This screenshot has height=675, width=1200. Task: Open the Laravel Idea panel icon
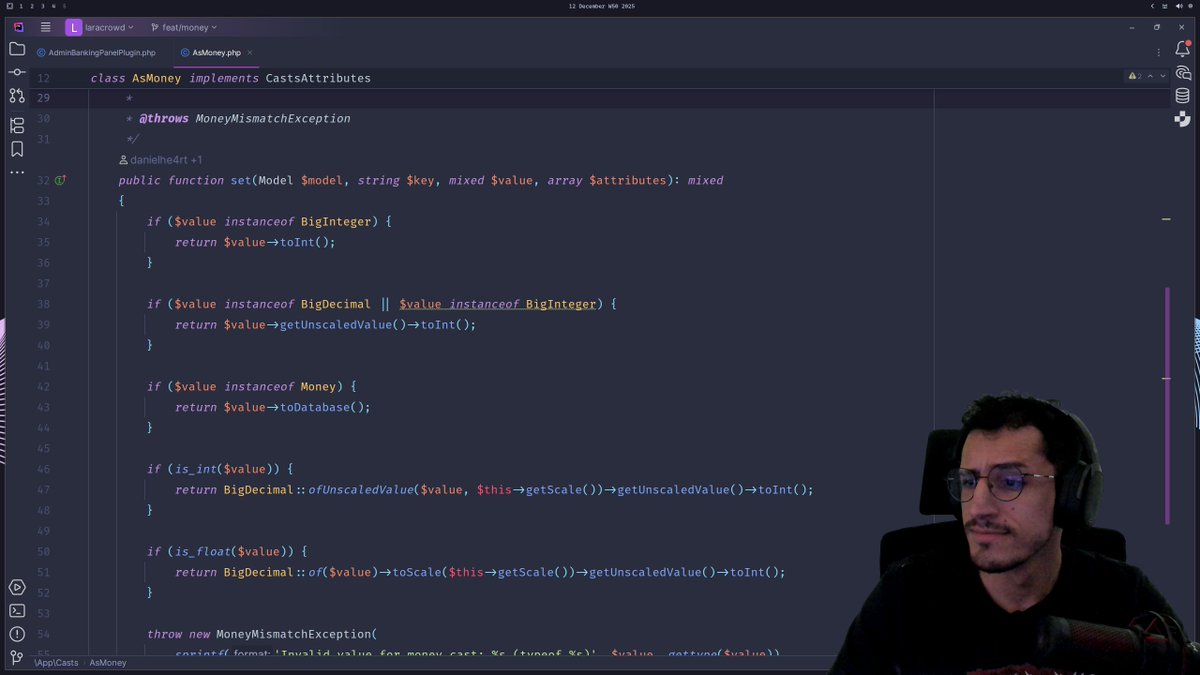[x=1183, y=119]
